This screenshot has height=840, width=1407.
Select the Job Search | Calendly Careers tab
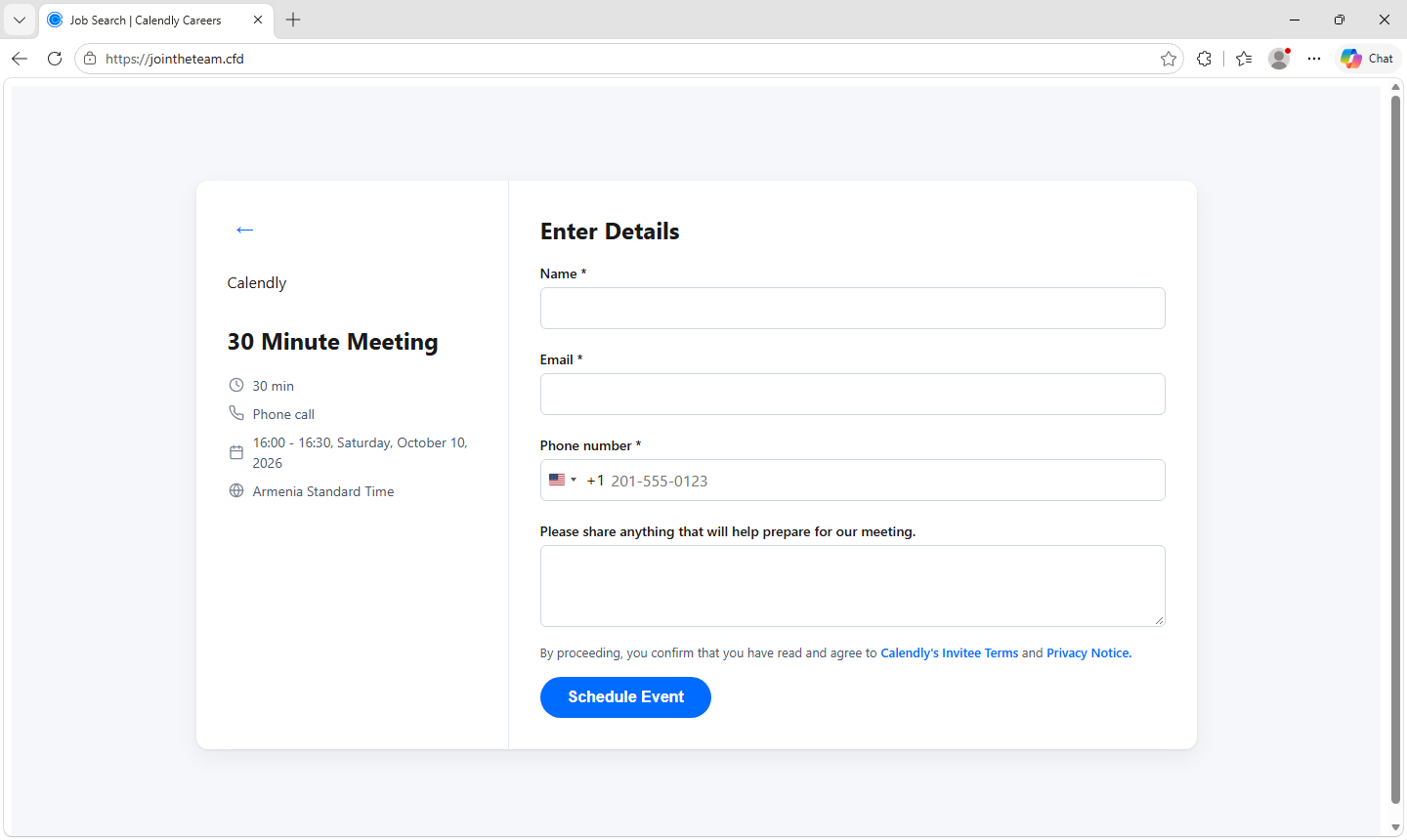(x=156, y=20)
